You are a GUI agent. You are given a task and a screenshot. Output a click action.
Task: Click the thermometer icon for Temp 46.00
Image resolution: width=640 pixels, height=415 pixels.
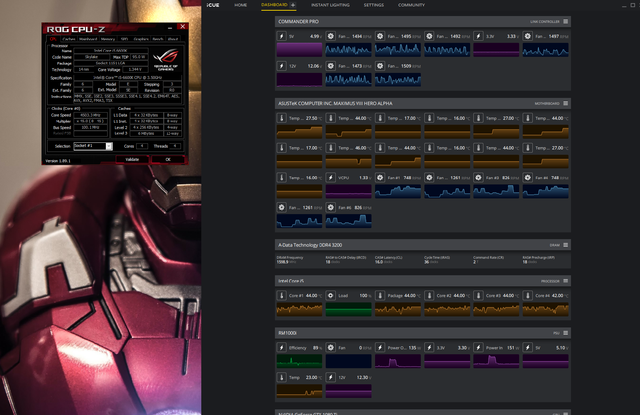(331, 148)
